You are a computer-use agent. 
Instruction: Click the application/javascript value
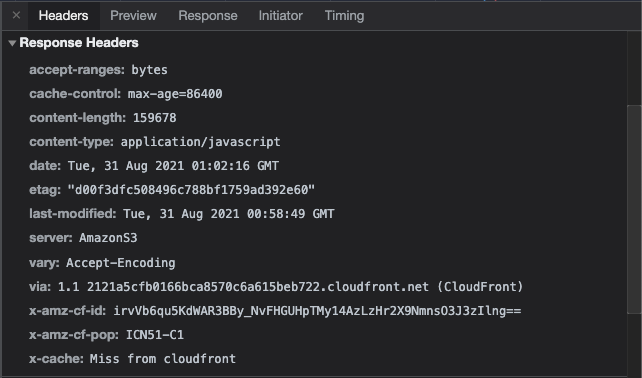[201, 142]
